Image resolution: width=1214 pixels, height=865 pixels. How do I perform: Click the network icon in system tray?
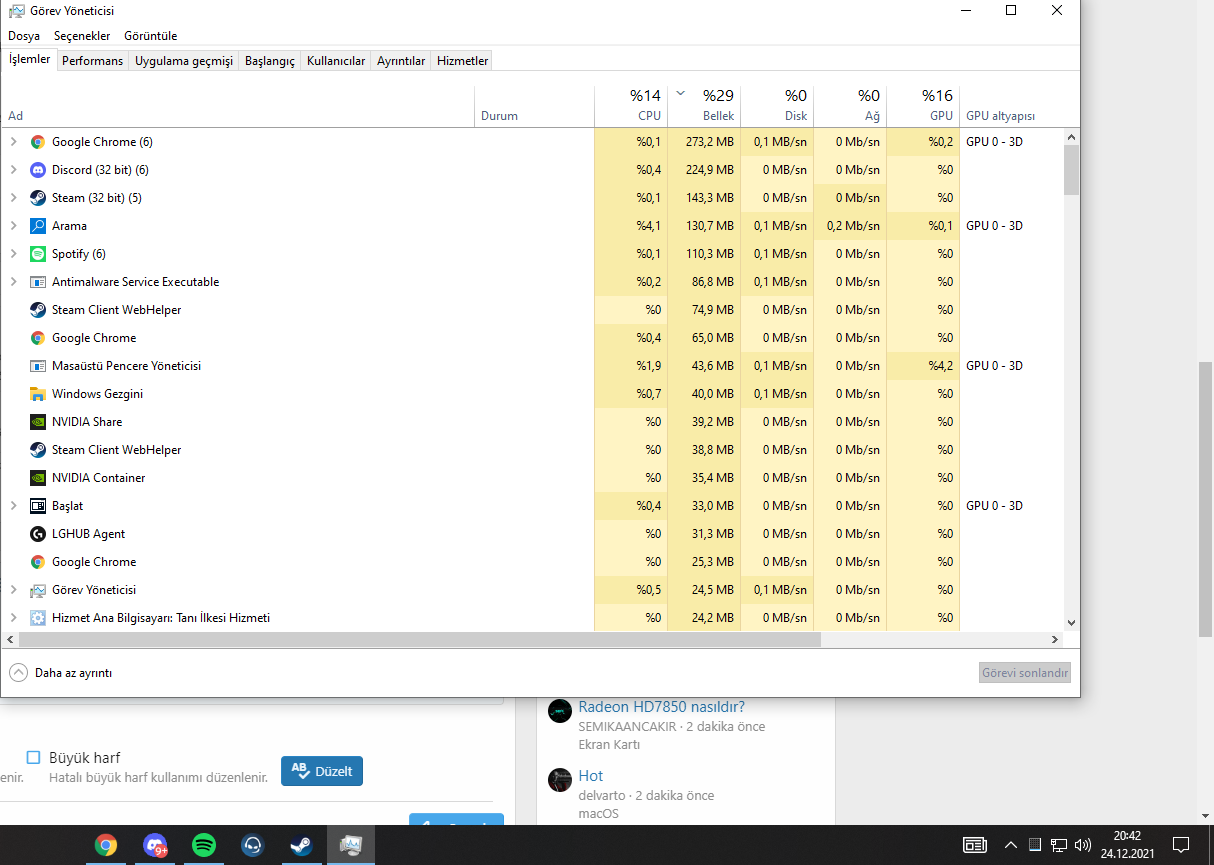point(1059,845)
